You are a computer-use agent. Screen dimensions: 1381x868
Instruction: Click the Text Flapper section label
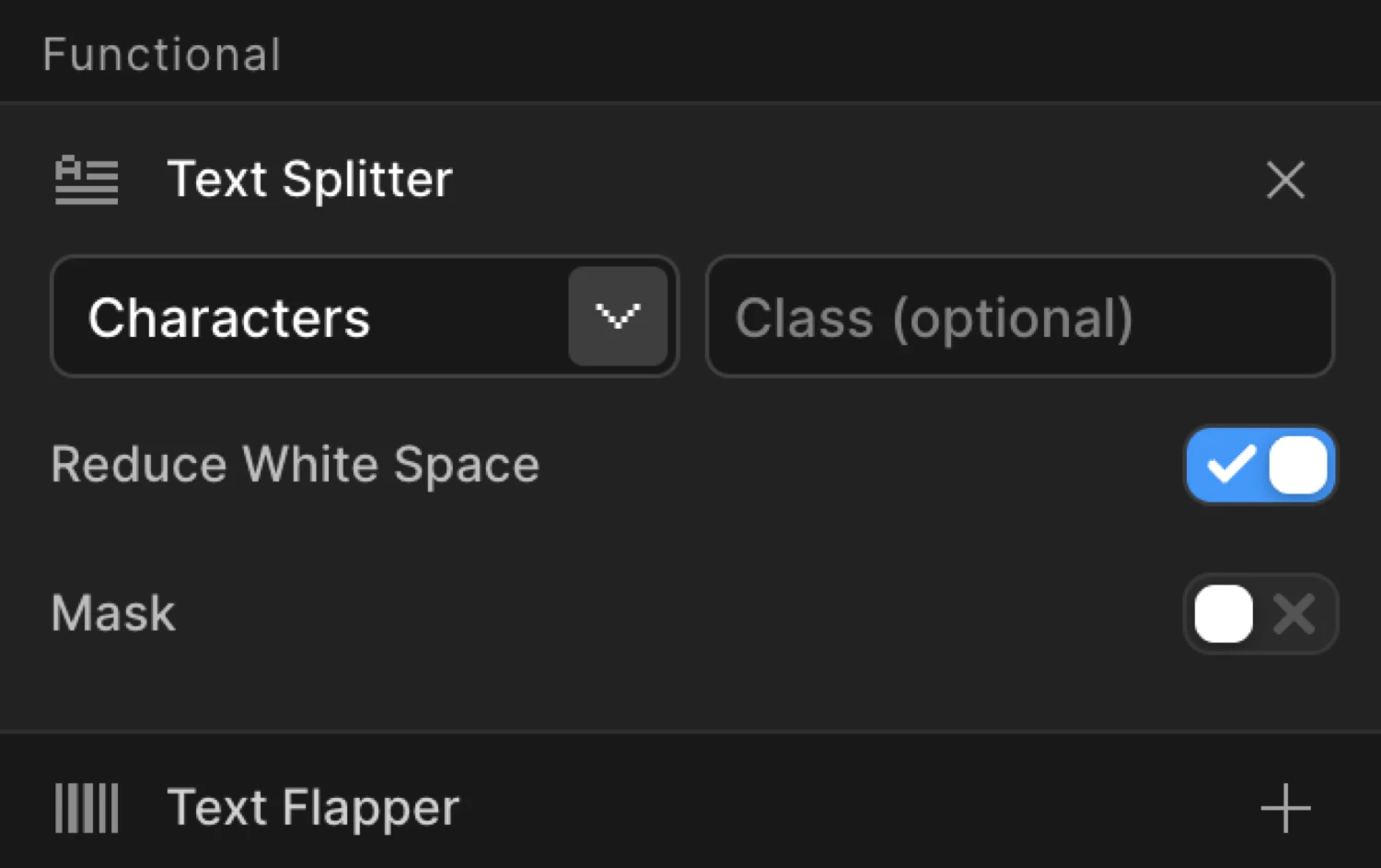[312, 807]
